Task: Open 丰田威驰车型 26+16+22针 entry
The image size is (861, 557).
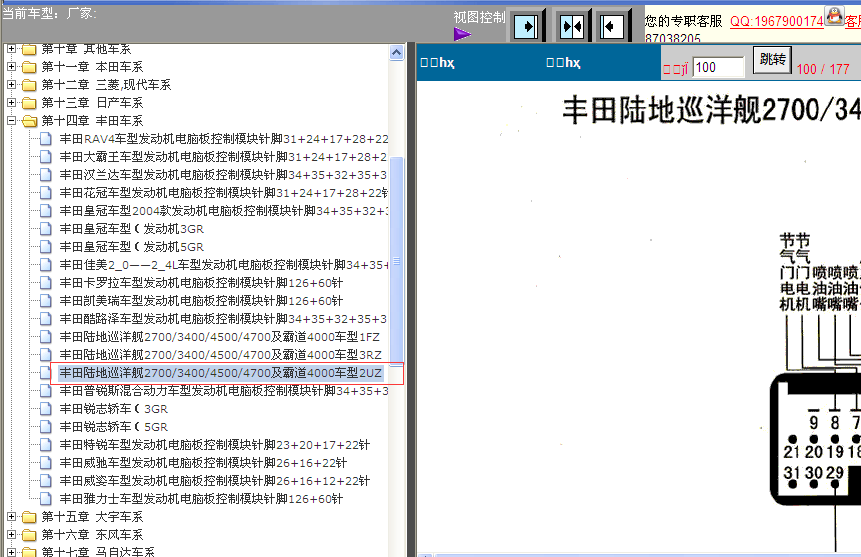Action: [x=203, y=463]
